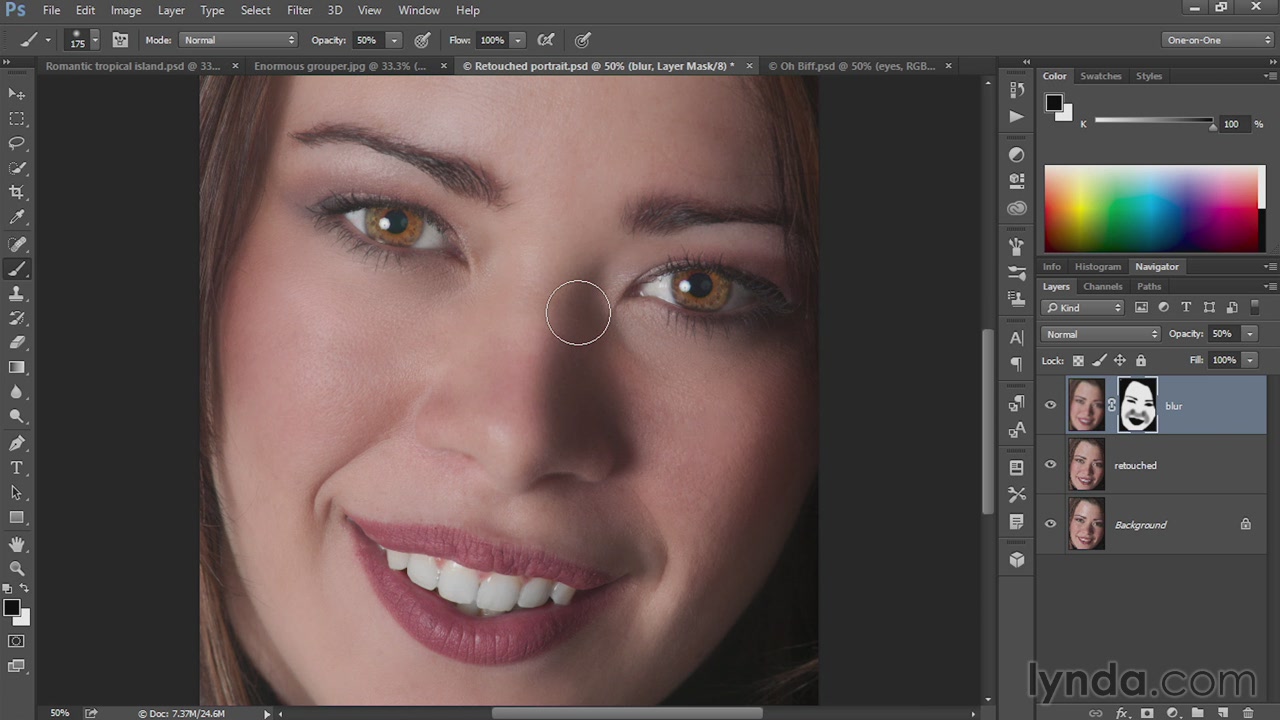This screenshot has height=720, width=1280.
Task: Toggle lock all for layer
Action: 1141,360
